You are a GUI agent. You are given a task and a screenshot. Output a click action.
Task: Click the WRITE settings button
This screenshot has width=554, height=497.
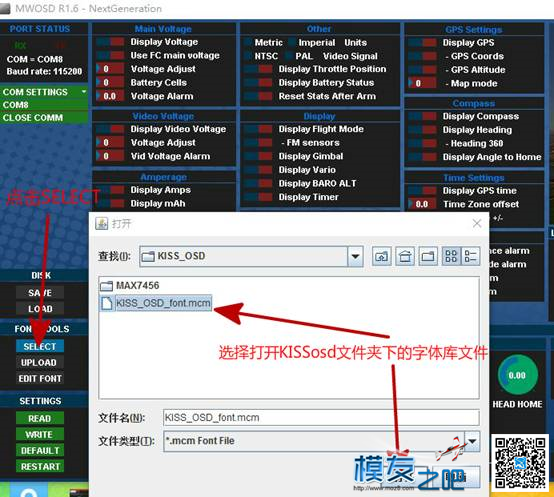(x=40, y=434)
